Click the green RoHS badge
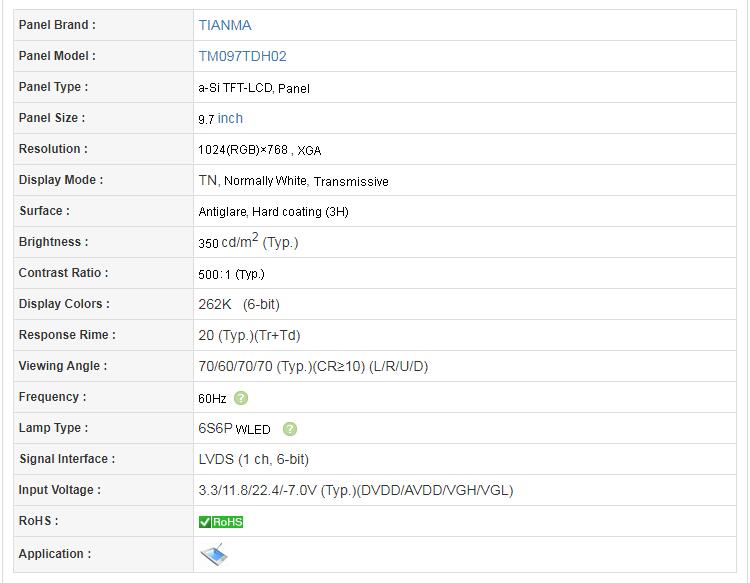The image size is (750, 583). click(x=221, y=521)
